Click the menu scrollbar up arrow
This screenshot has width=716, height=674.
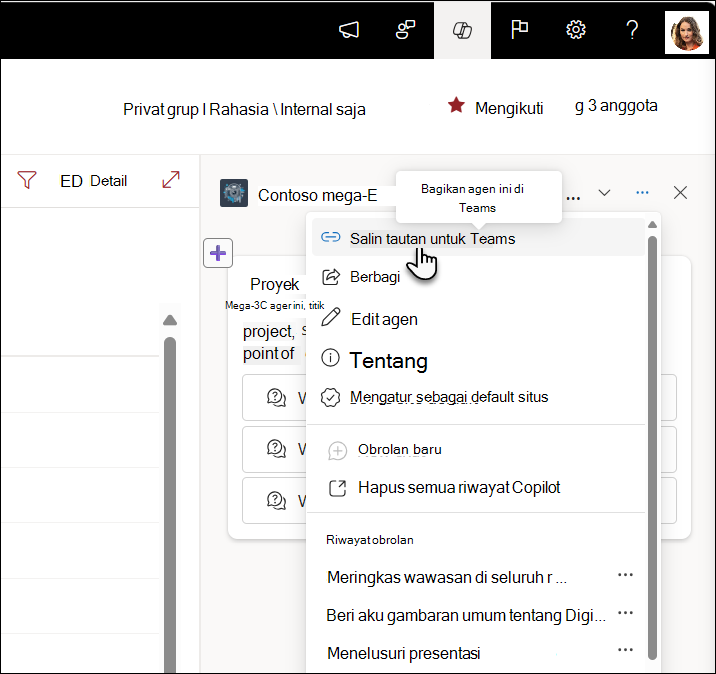[653, 224]
